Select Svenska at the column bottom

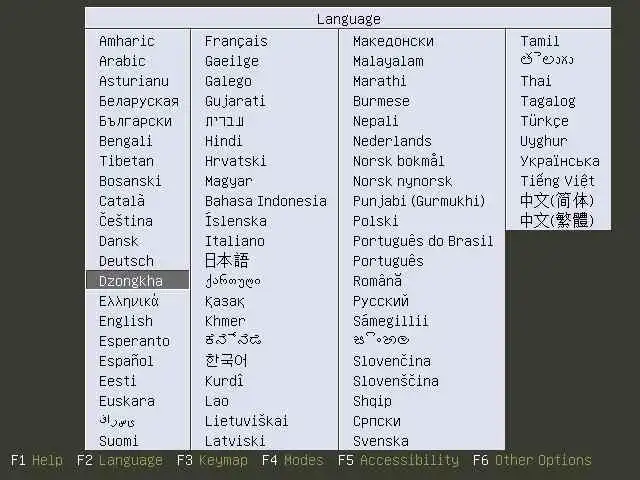[x=380, y=441]
